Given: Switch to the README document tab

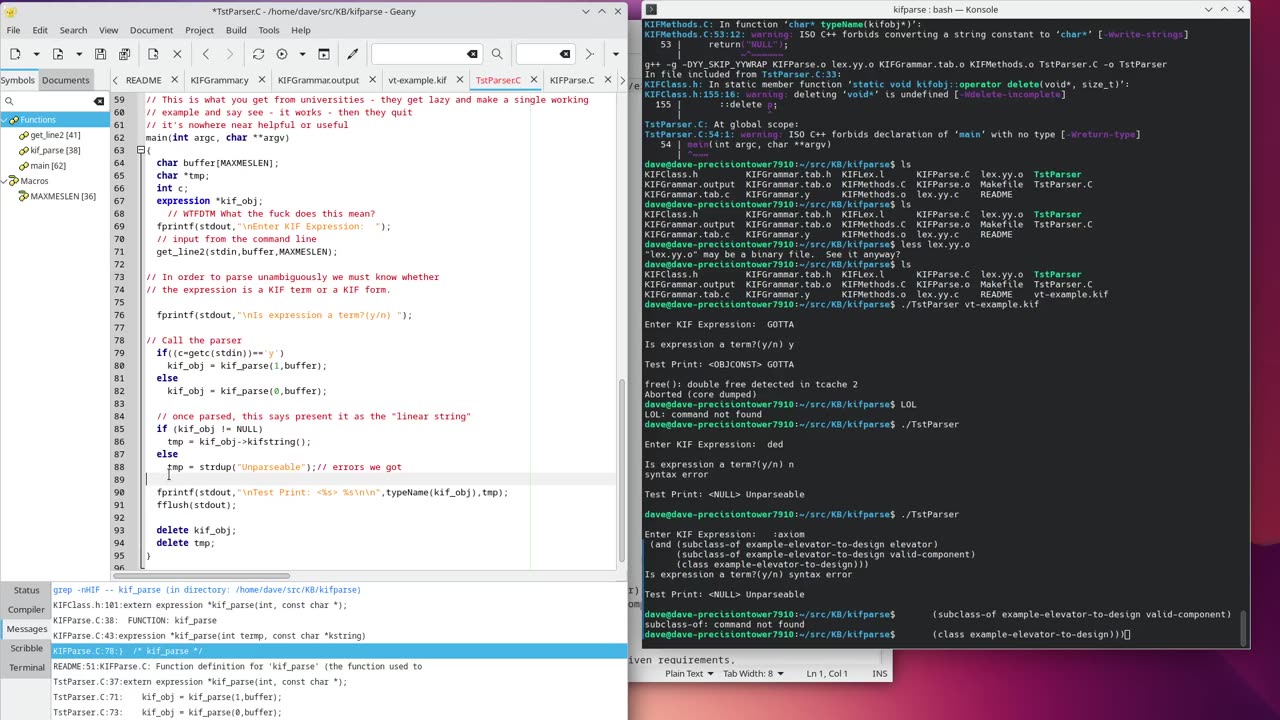Looking at the screenshot, I should point(143,80).
